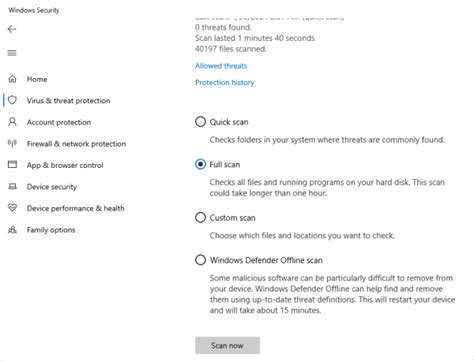This screenshot has height=361, width=474.
Task: Click the Family options people icon
Action: click(x=12, y=230)
